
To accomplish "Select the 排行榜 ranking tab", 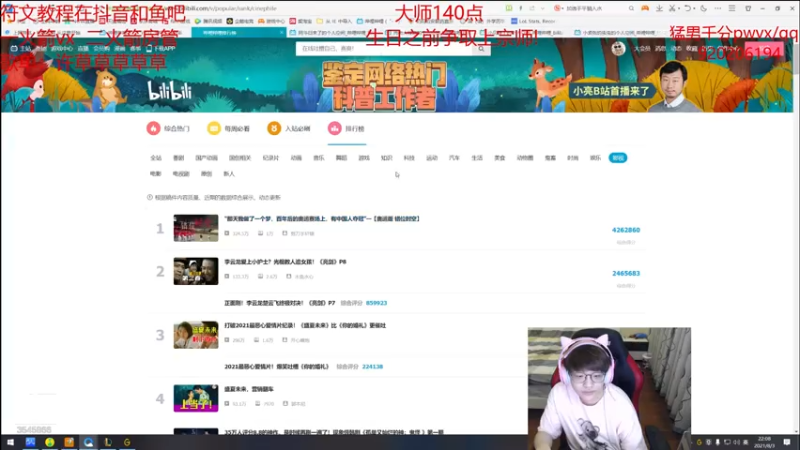I will pyautogui.click(x=346, y=129).
